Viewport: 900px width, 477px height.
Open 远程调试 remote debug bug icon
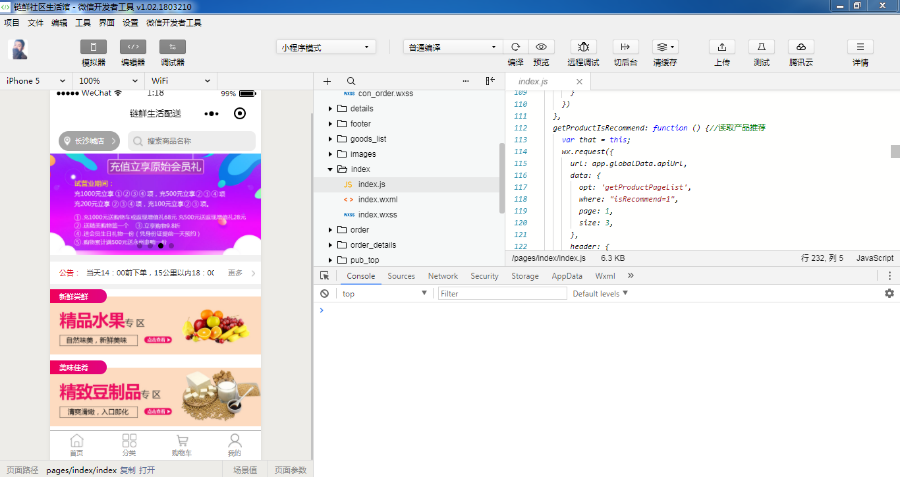point(585,47)
